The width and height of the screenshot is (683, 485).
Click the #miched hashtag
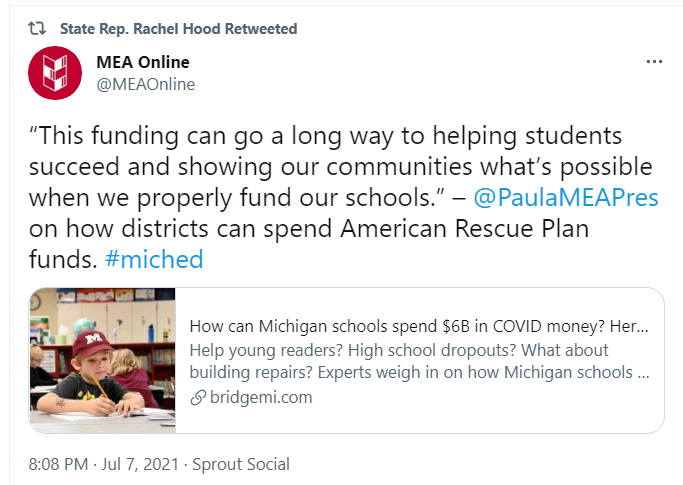point(154,259)
